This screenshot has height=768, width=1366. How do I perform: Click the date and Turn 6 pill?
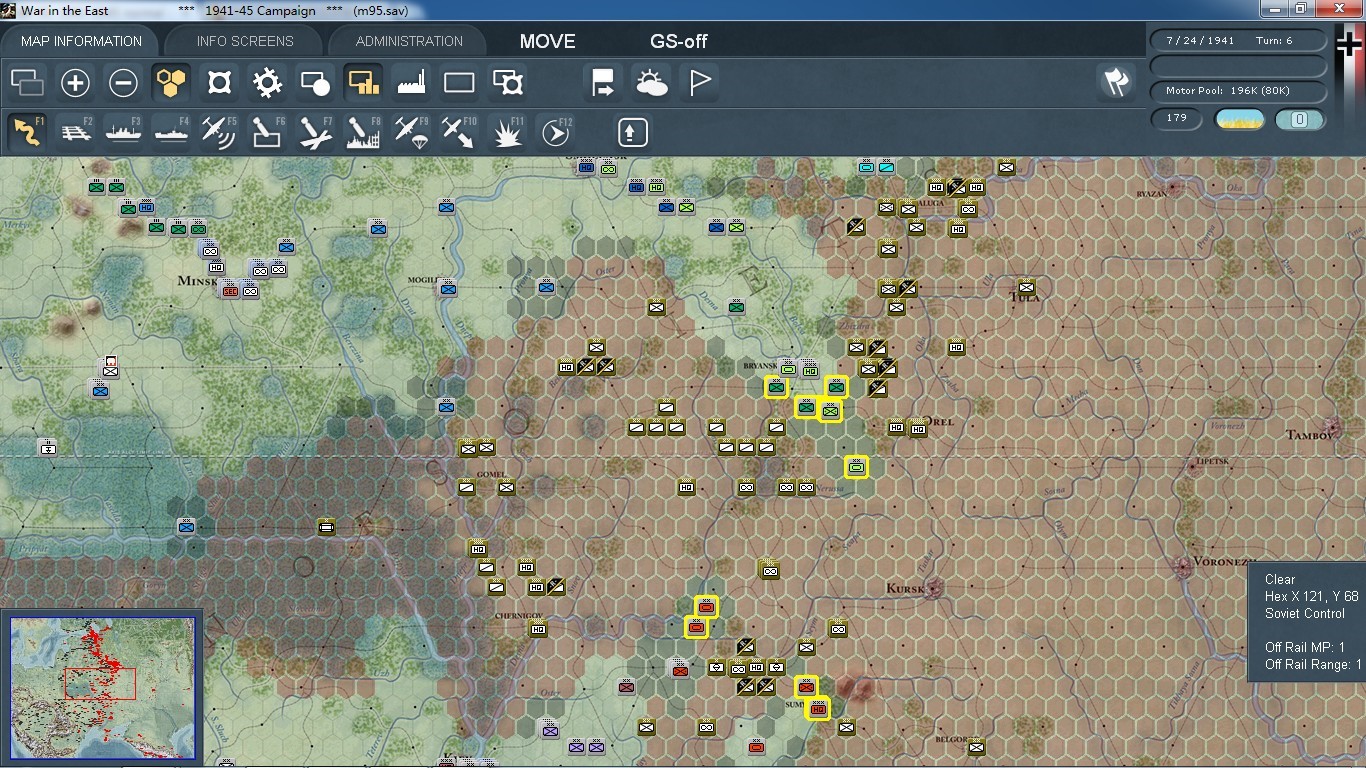pos(1239,41)
